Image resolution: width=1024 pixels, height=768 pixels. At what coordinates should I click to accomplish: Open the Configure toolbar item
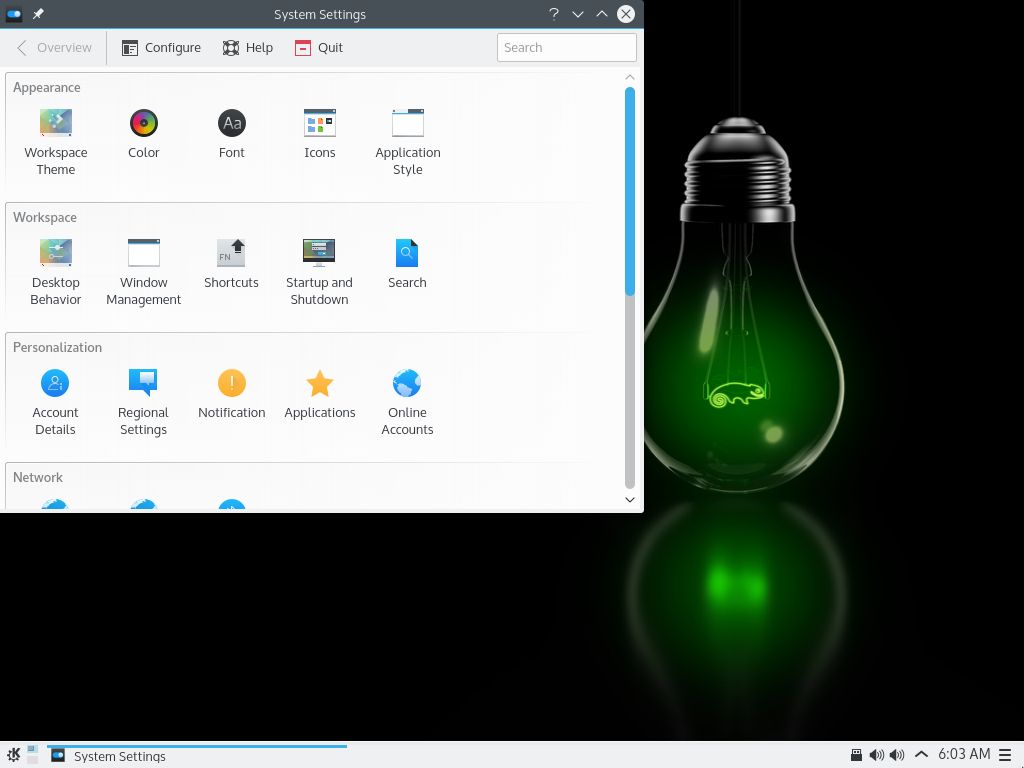161,48
